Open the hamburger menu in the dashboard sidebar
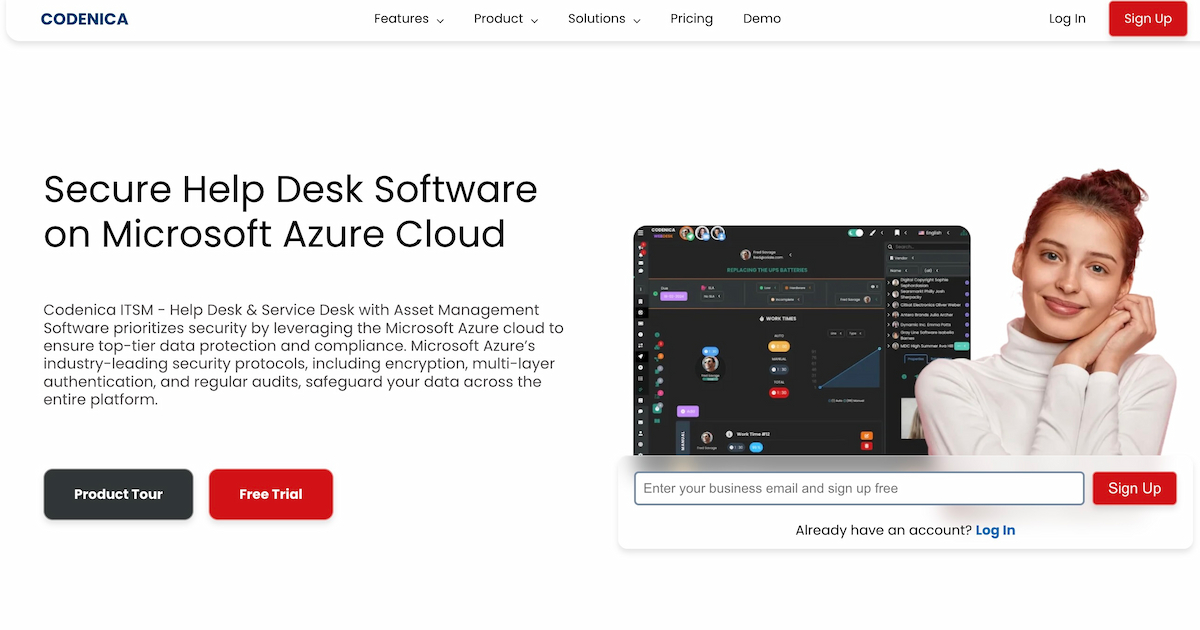 click(641, 233)
